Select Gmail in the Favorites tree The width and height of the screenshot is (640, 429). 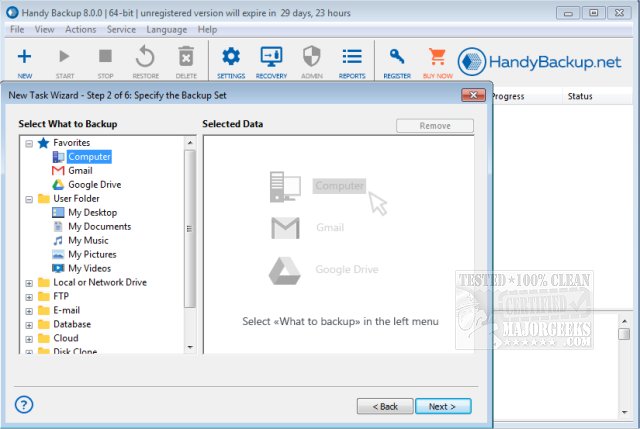coord(80,171)
